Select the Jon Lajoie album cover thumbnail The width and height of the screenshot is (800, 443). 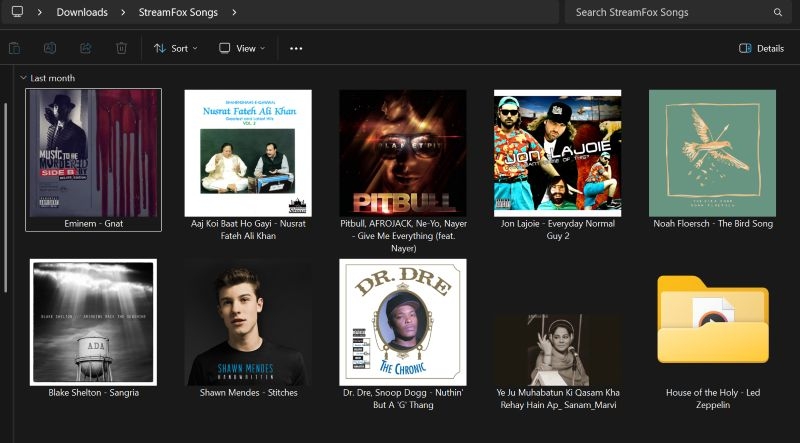click(x=558, y=153)
